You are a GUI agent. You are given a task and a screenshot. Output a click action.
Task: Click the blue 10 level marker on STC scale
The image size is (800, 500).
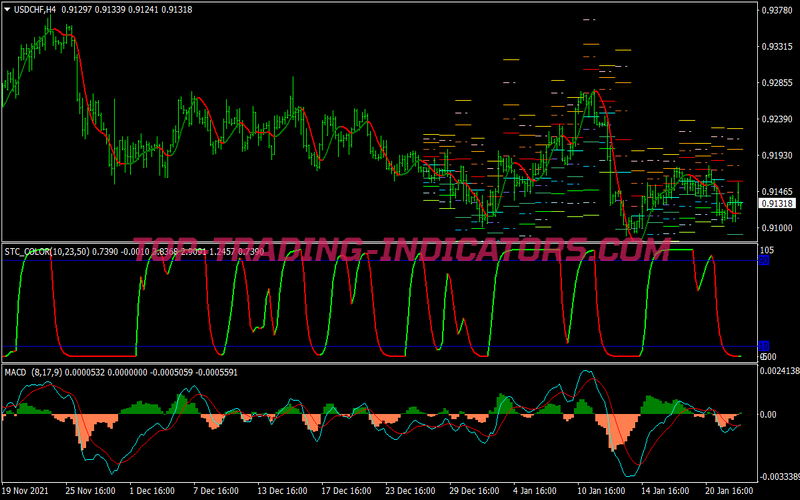pos(764,346)
